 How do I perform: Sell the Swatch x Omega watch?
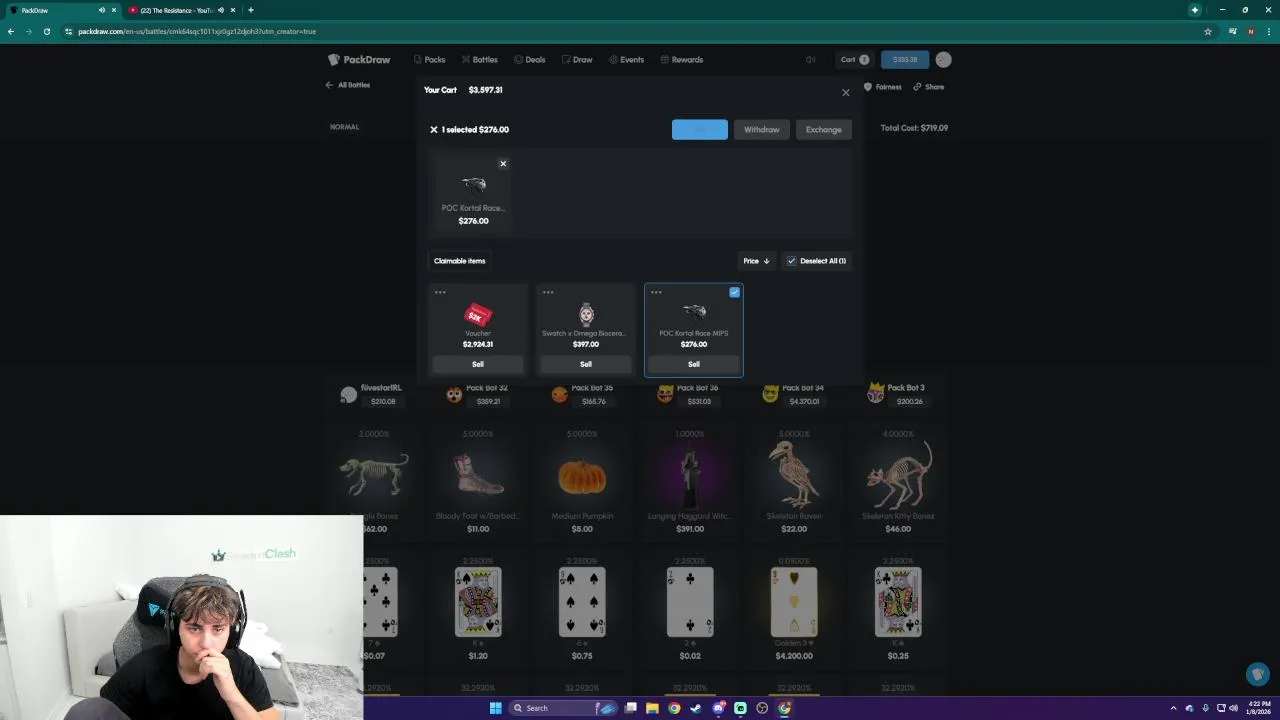point(586,364)
